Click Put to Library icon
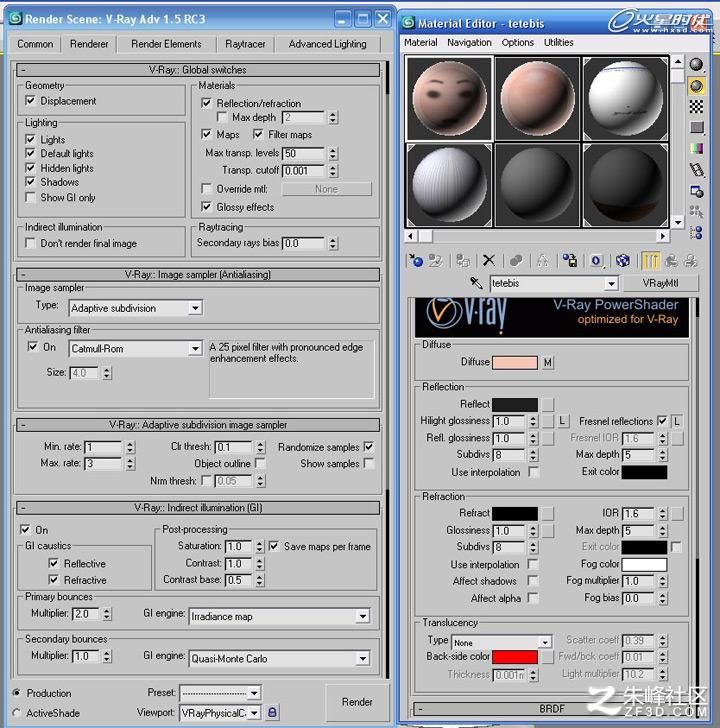Screen dimensions: 720x728 point(570,260)
